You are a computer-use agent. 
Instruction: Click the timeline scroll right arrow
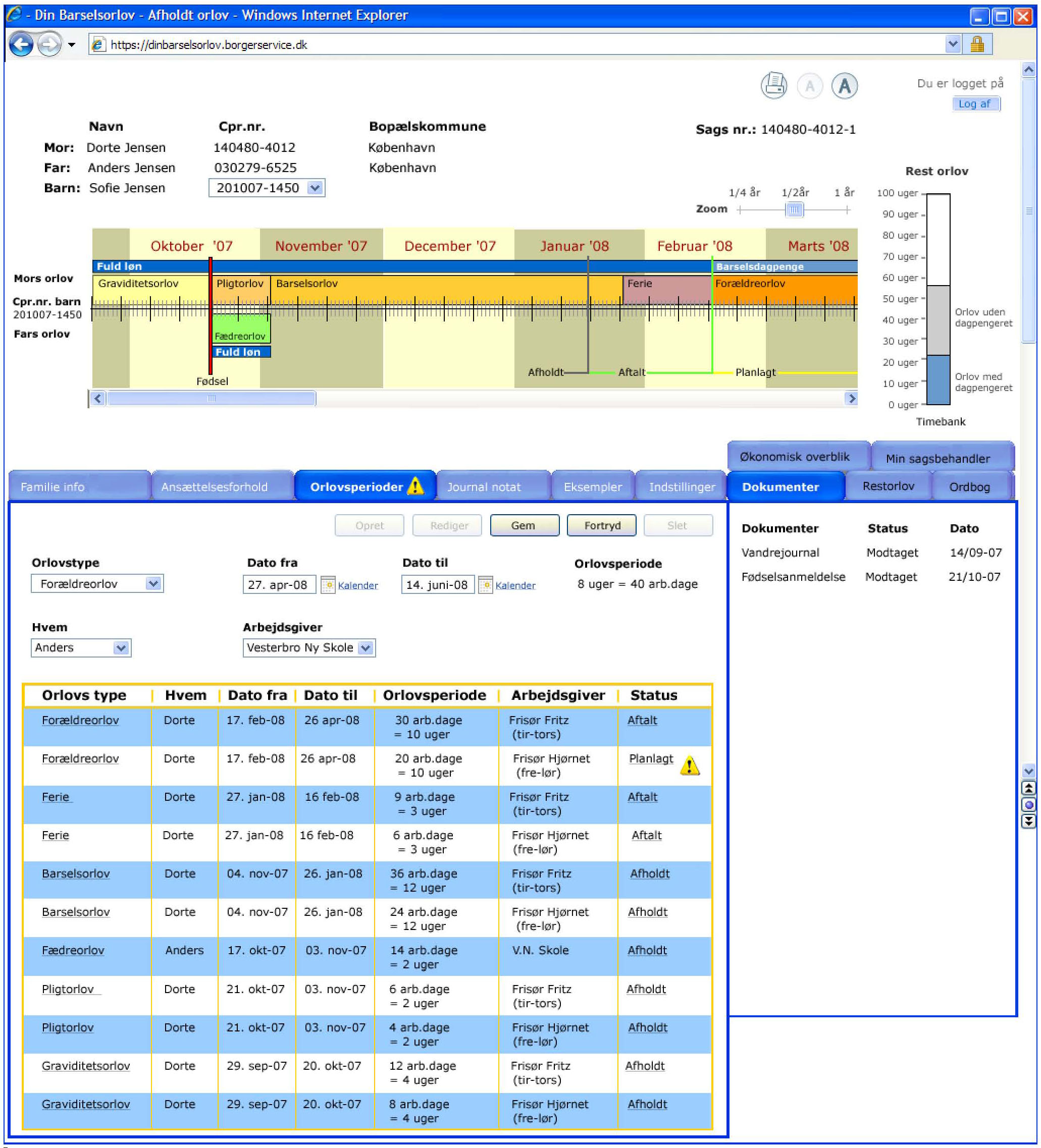click(x=851, y=399)
